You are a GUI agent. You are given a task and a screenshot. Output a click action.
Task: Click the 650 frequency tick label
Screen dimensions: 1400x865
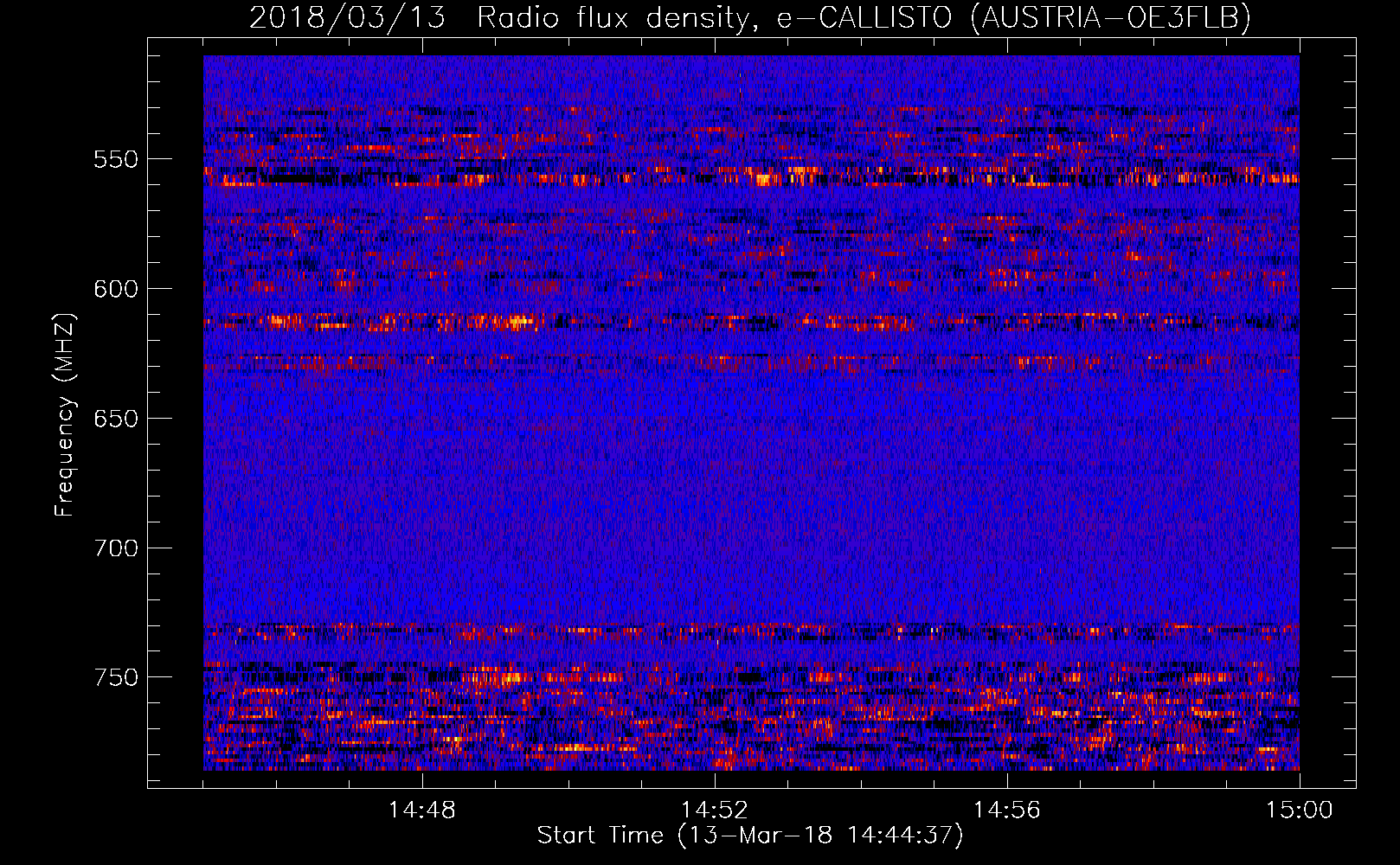pos(116,419)
